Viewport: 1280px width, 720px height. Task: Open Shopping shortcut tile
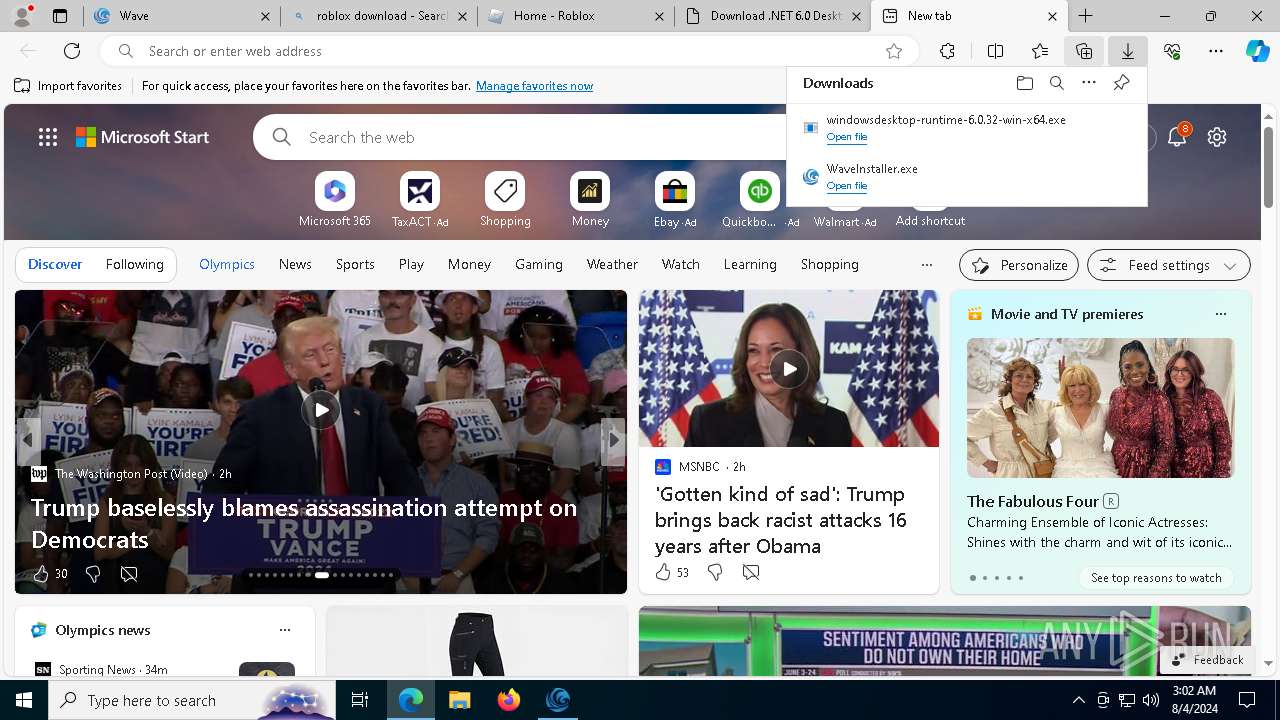pyautogui.click(x=505, y=199)
